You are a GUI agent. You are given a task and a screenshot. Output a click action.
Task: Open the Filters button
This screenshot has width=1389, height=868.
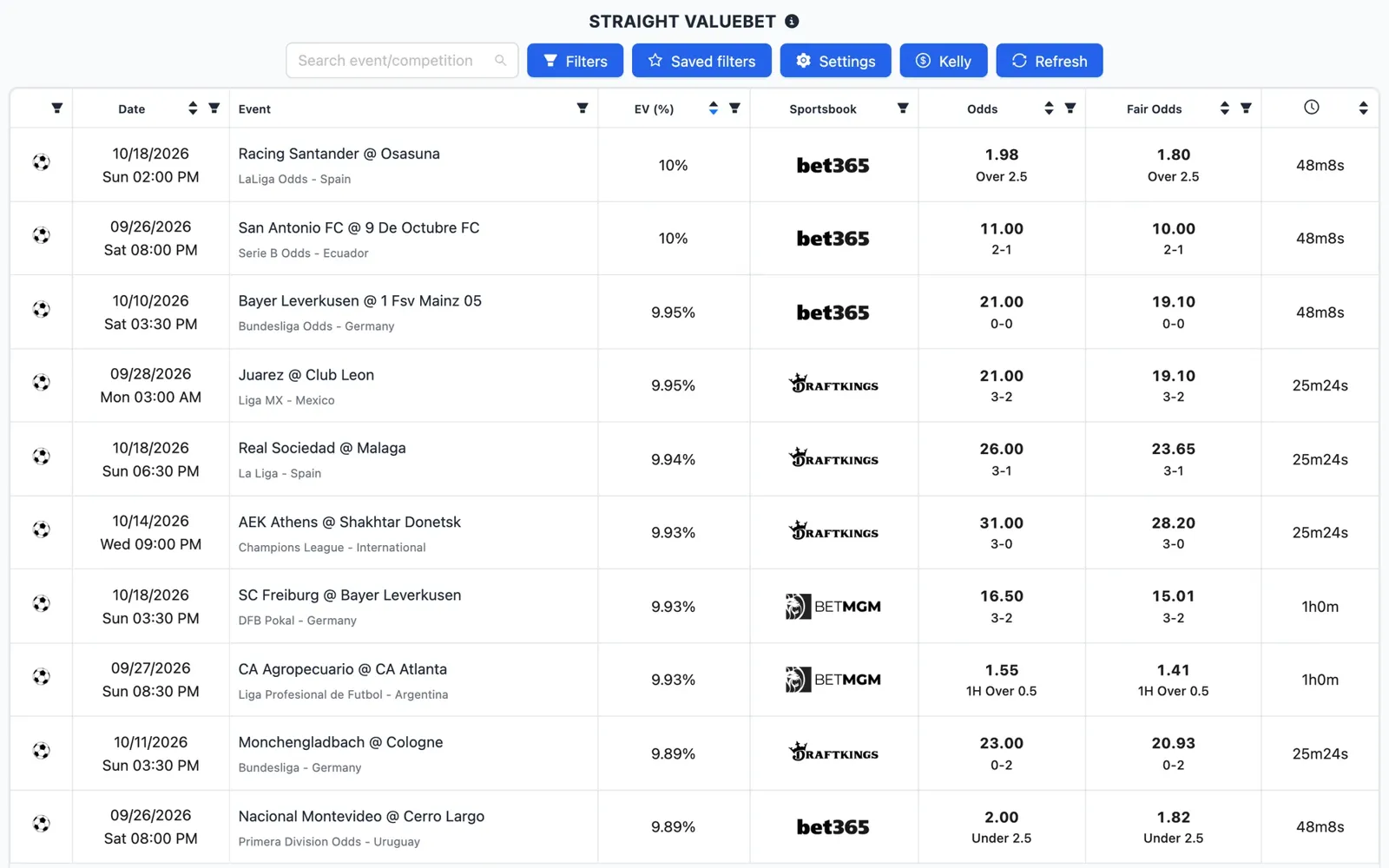click(x=575, y=61)
